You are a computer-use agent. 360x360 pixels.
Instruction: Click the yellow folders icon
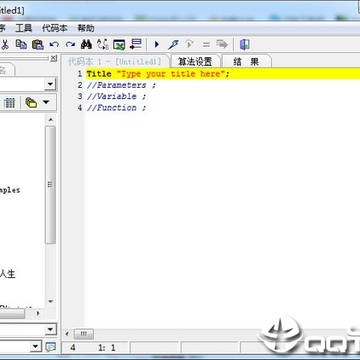(31, 103)
